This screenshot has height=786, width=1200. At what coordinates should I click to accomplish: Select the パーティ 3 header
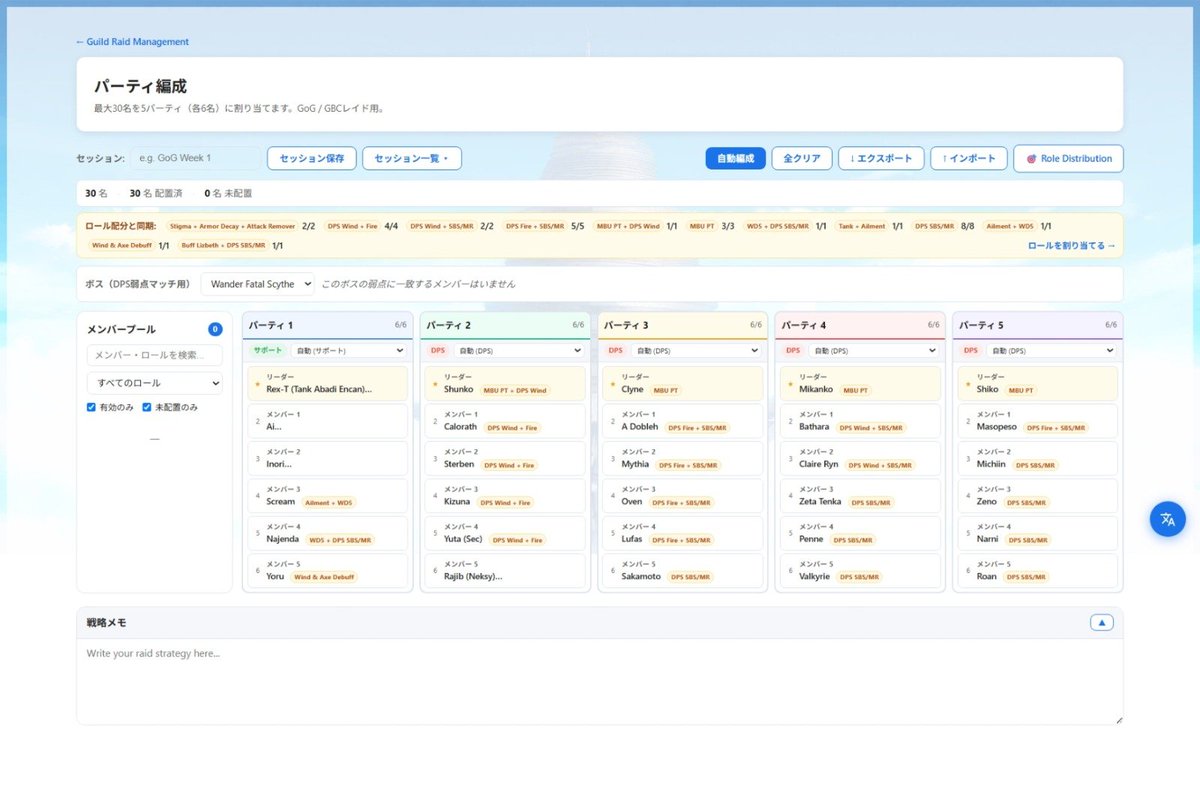tap(683, 325)
